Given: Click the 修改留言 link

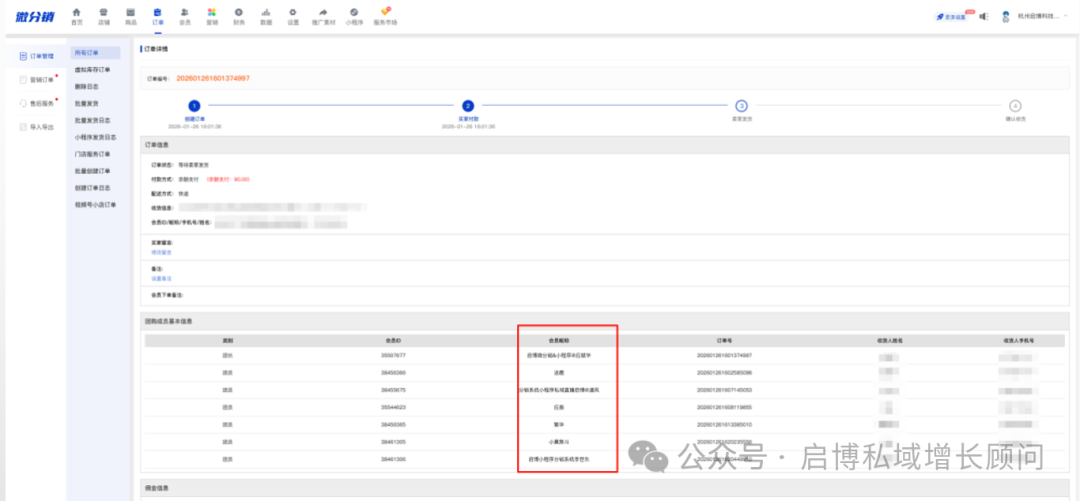Looking at the screenshot, I should point(161,252).
